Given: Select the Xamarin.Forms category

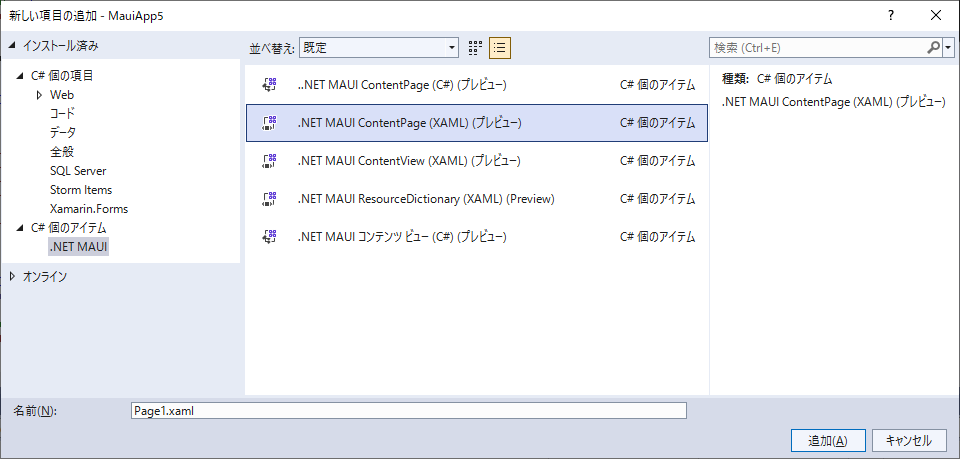Looking at the screenshot, I should click(89, 209).
